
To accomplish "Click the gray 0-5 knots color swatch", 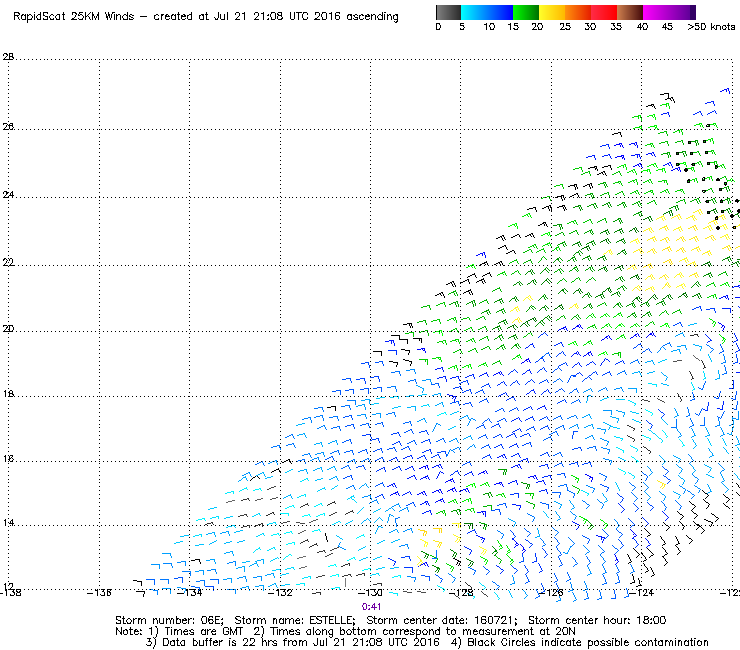I will coord(448,12).
